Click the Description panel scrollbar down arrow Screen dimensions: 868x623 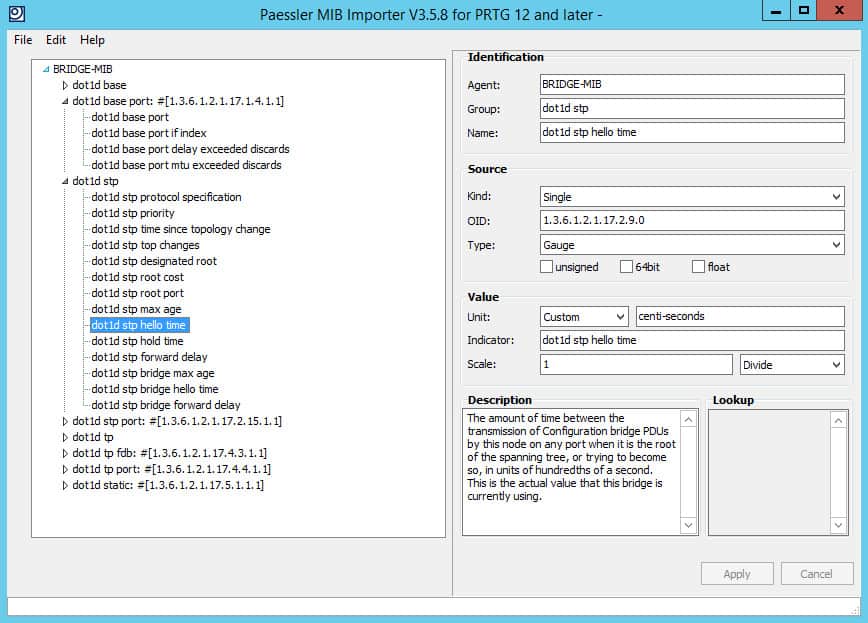coord(690,524)
